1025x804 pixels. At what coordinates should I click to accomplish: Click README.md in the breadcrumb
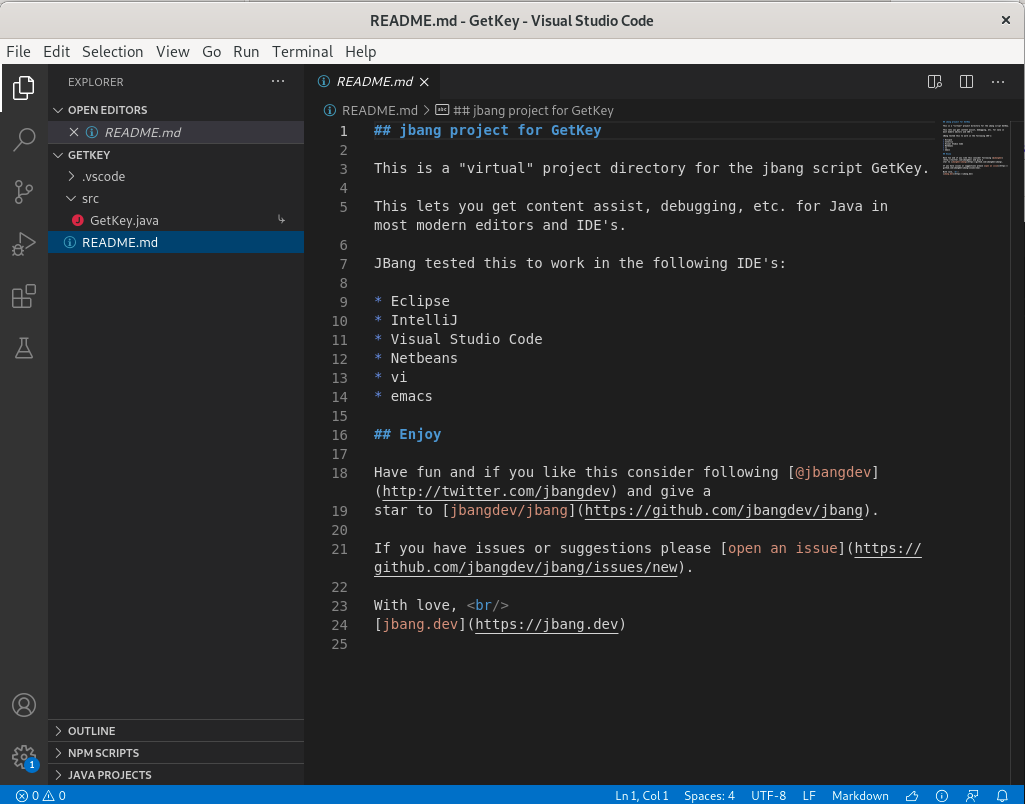pyautogui.click(x=379, y=110)
